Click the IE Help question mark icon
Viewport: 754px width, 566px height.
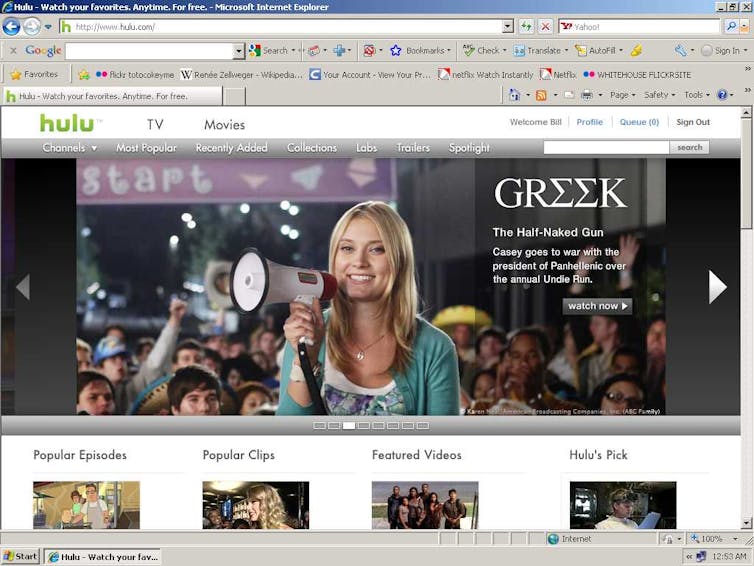point(722,95)
